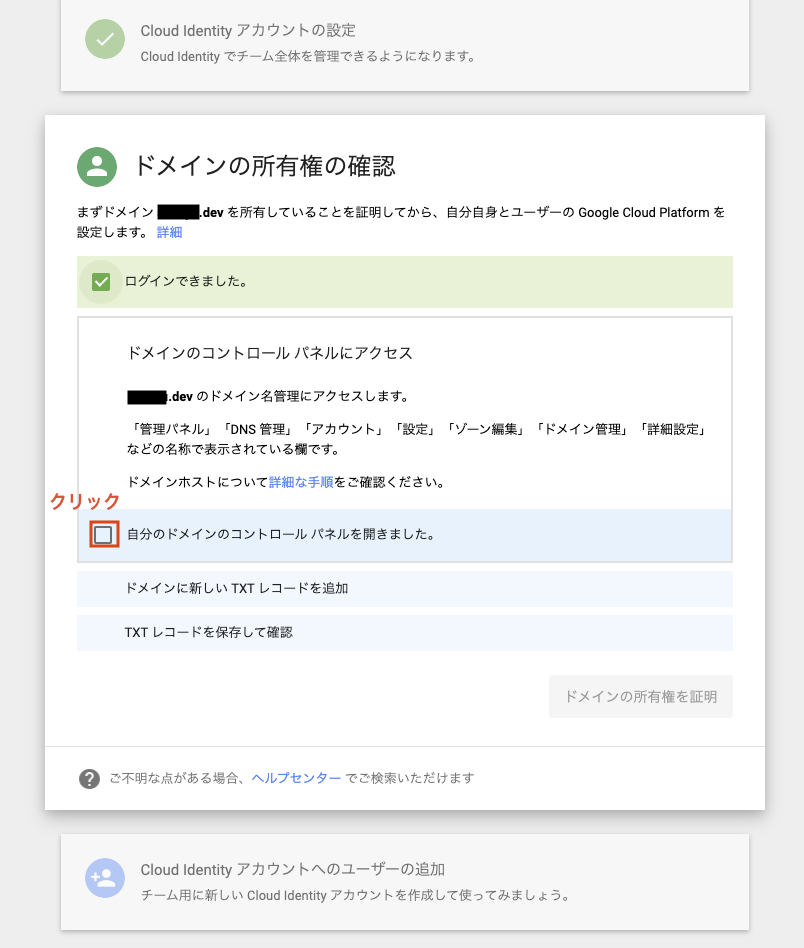804x948 pixels.
Task: Open the ヘルプセンター link
Action: click(296, 778)
